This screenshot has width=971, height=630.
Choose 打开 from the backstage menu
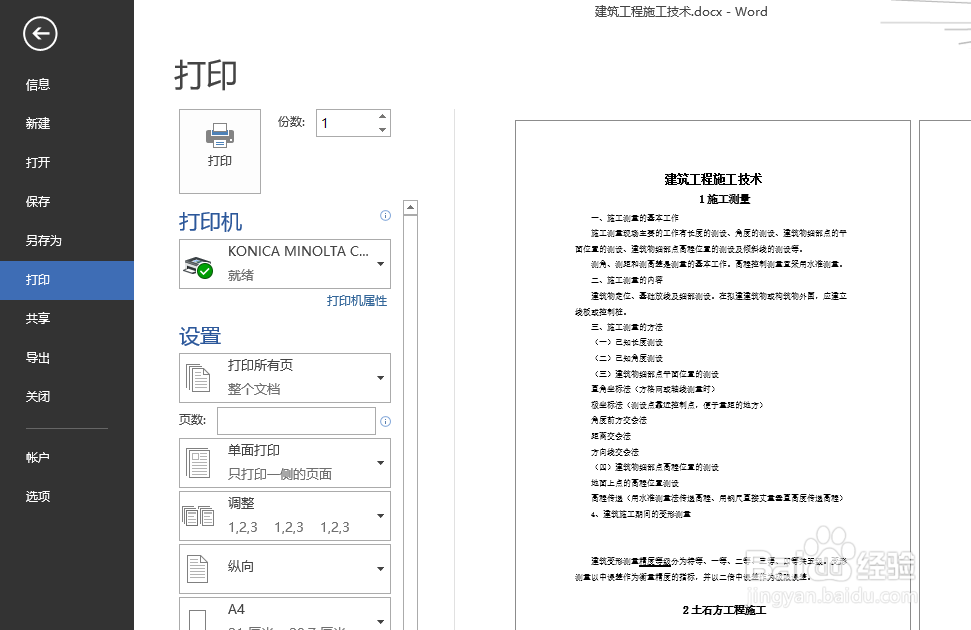(x=38, y=162)
